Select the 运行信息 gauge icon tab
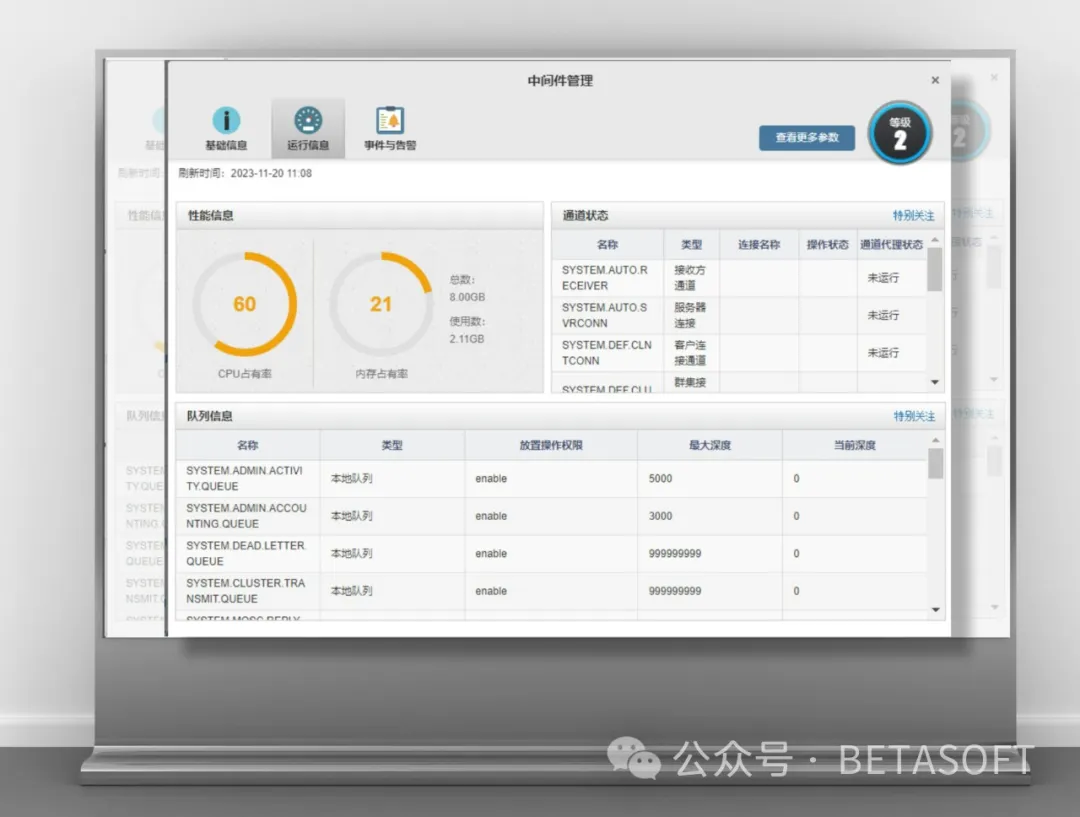The height and width of the screenshot is (817, 1080). (308, 129)
